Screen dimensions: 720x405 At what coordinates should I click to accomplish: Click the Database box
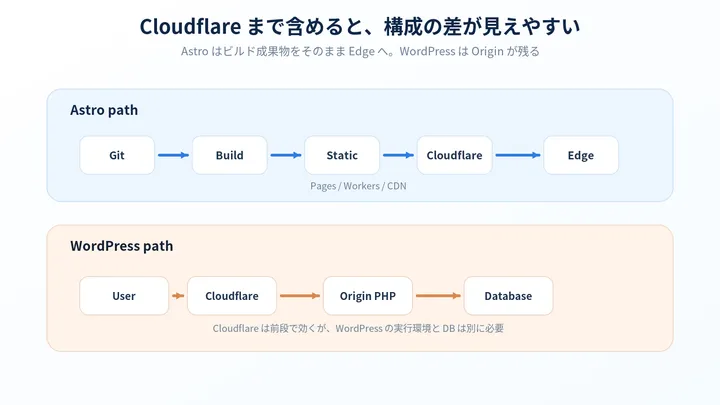[508, 296]
